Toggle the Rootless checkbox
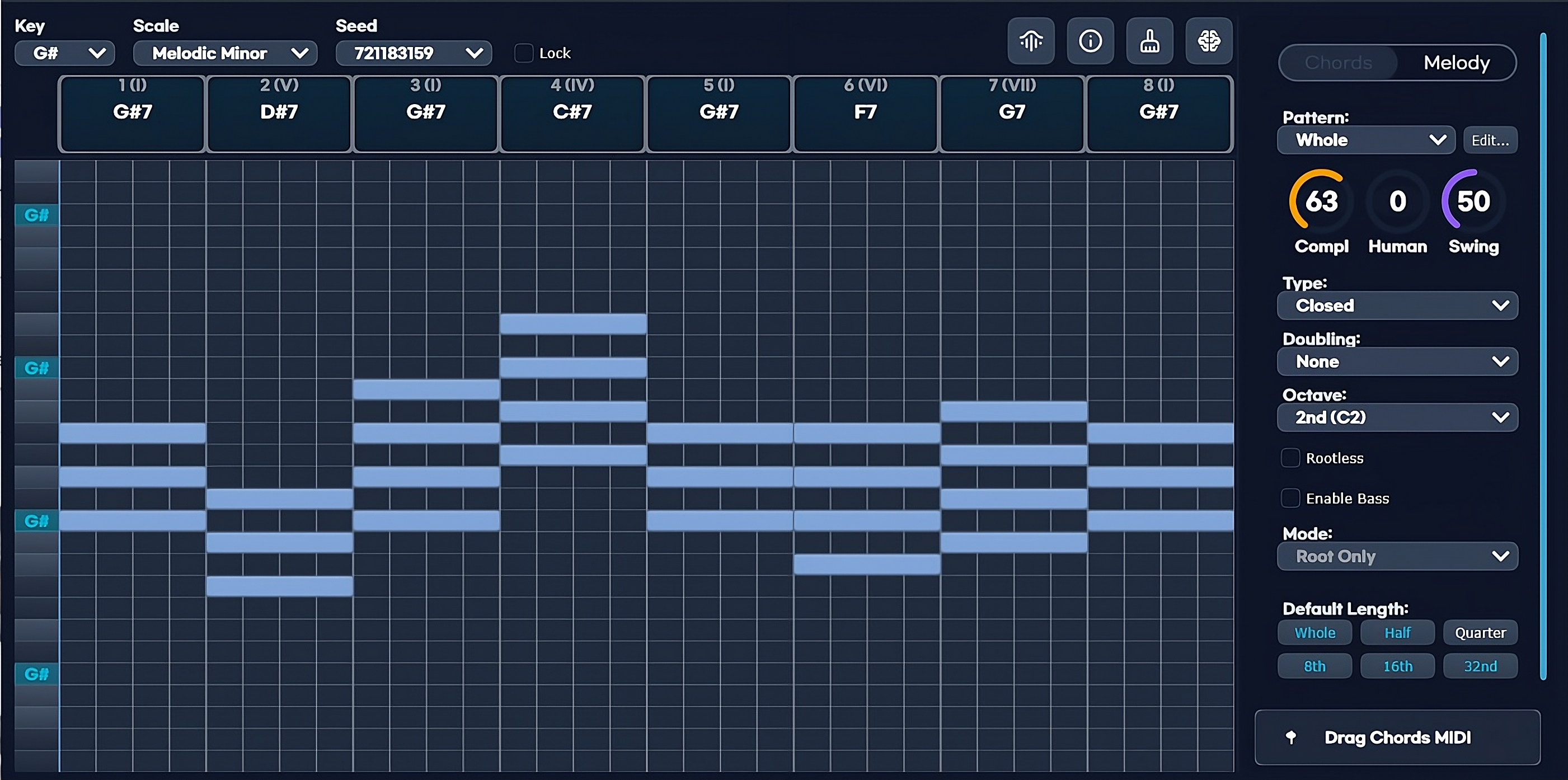The width and height of the screenshot is (1568, 780). (1290, 458)
